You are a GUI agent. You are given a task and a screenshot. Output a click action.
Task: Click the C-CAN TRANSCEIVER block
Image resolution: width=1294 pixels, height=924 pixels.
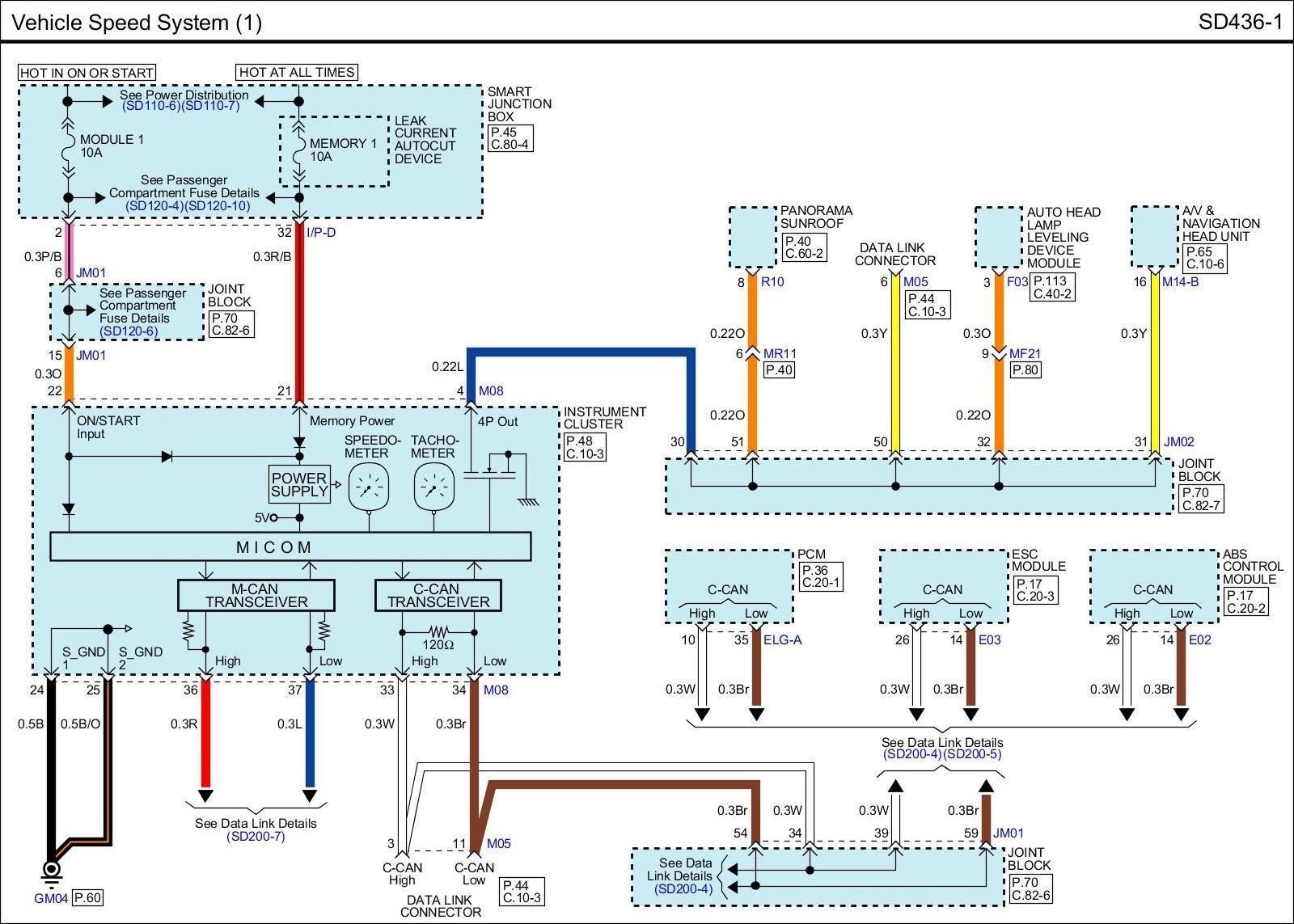pos(438,596)
